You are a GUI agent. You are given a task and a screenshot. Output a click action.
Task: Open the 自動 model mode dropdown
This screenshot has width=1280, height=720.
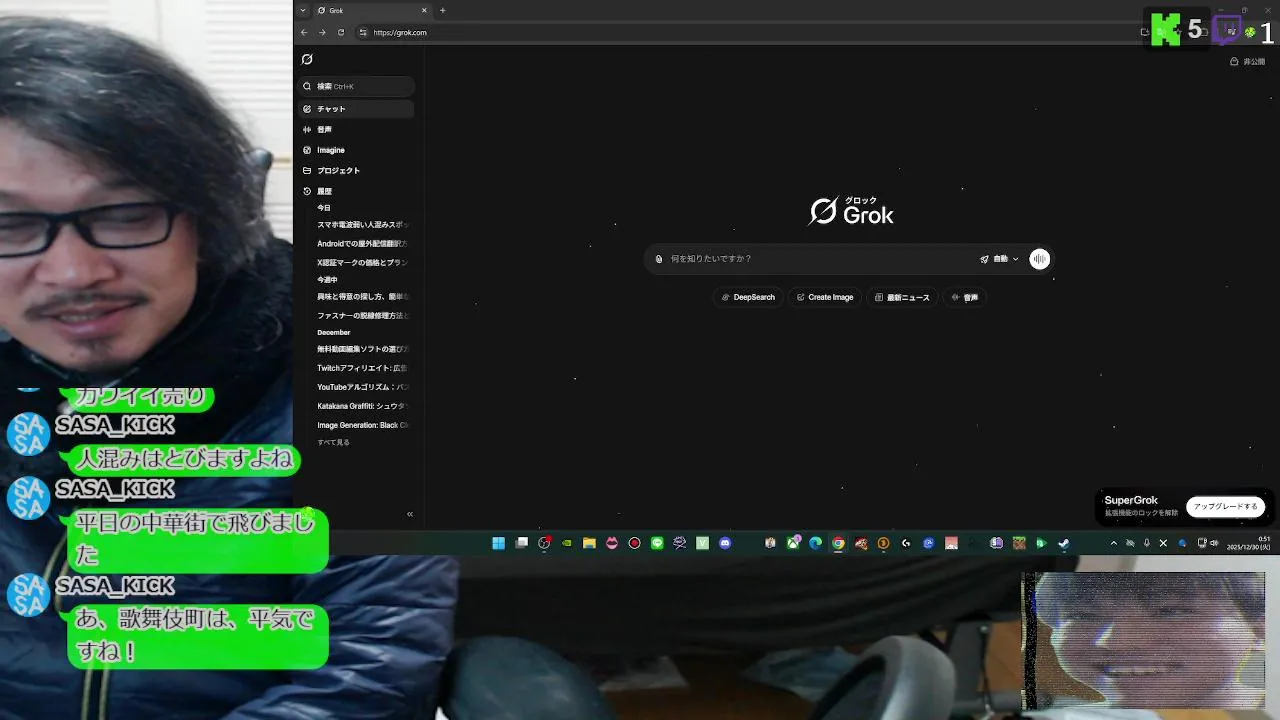999,259
